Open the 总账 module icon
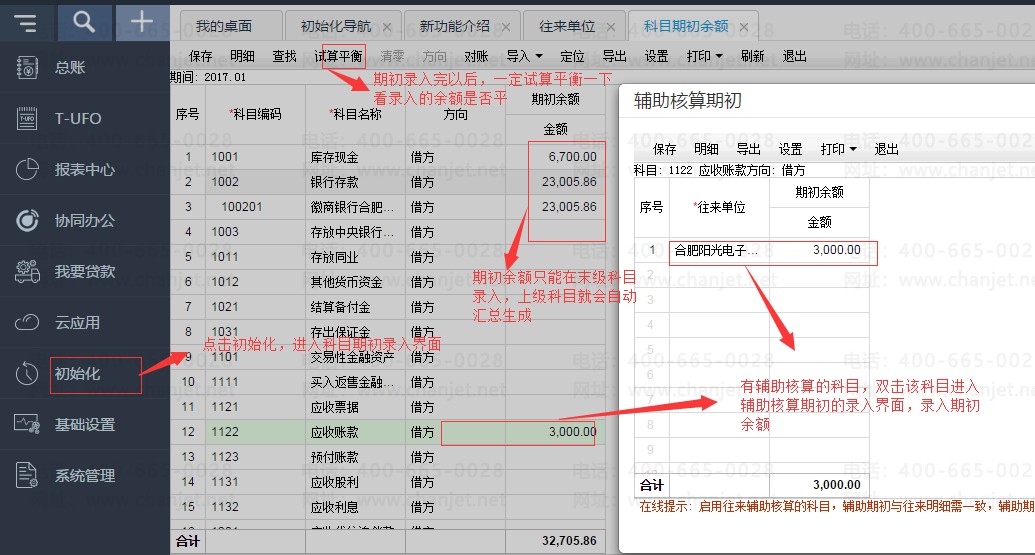The width and height of the screenshot is (1035, 555). [27, 67]
